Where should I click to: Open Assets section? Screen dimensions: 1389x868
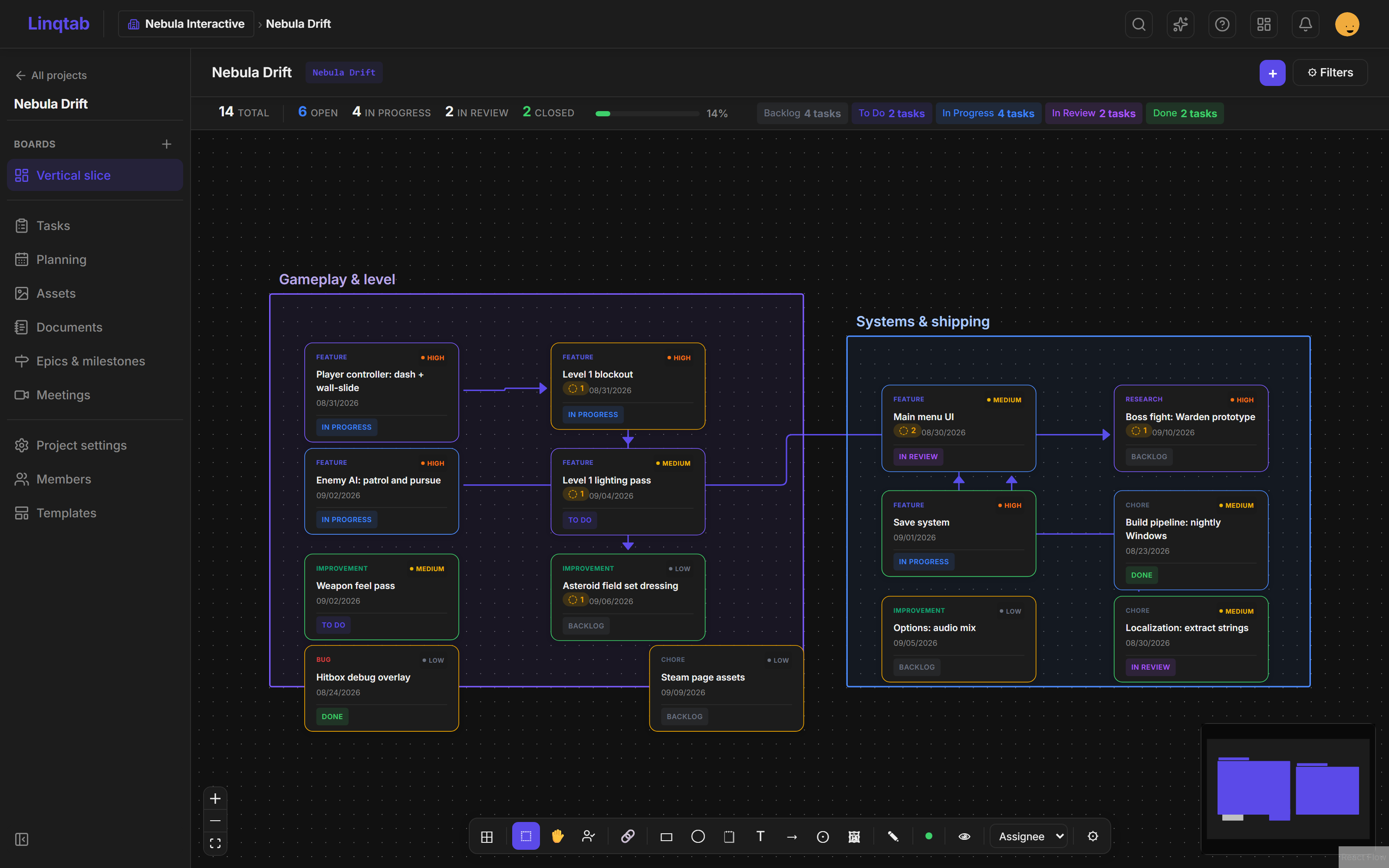coord(95,293)
